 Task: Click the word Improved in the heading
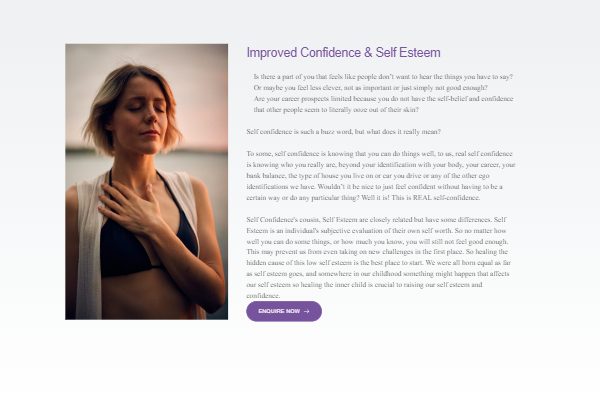click(272, 53)
